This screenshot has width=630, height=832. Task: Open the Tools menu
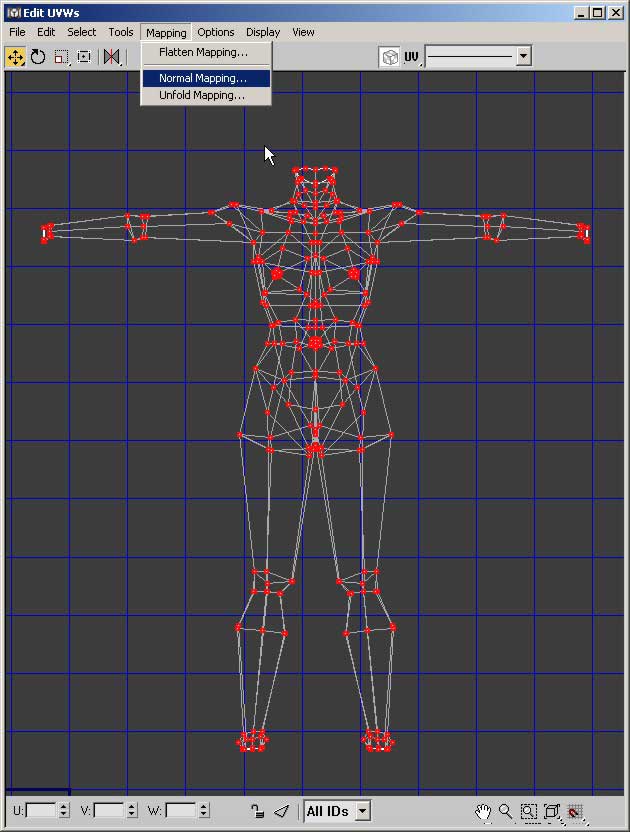pyautogui.click(x=121, y=32)
